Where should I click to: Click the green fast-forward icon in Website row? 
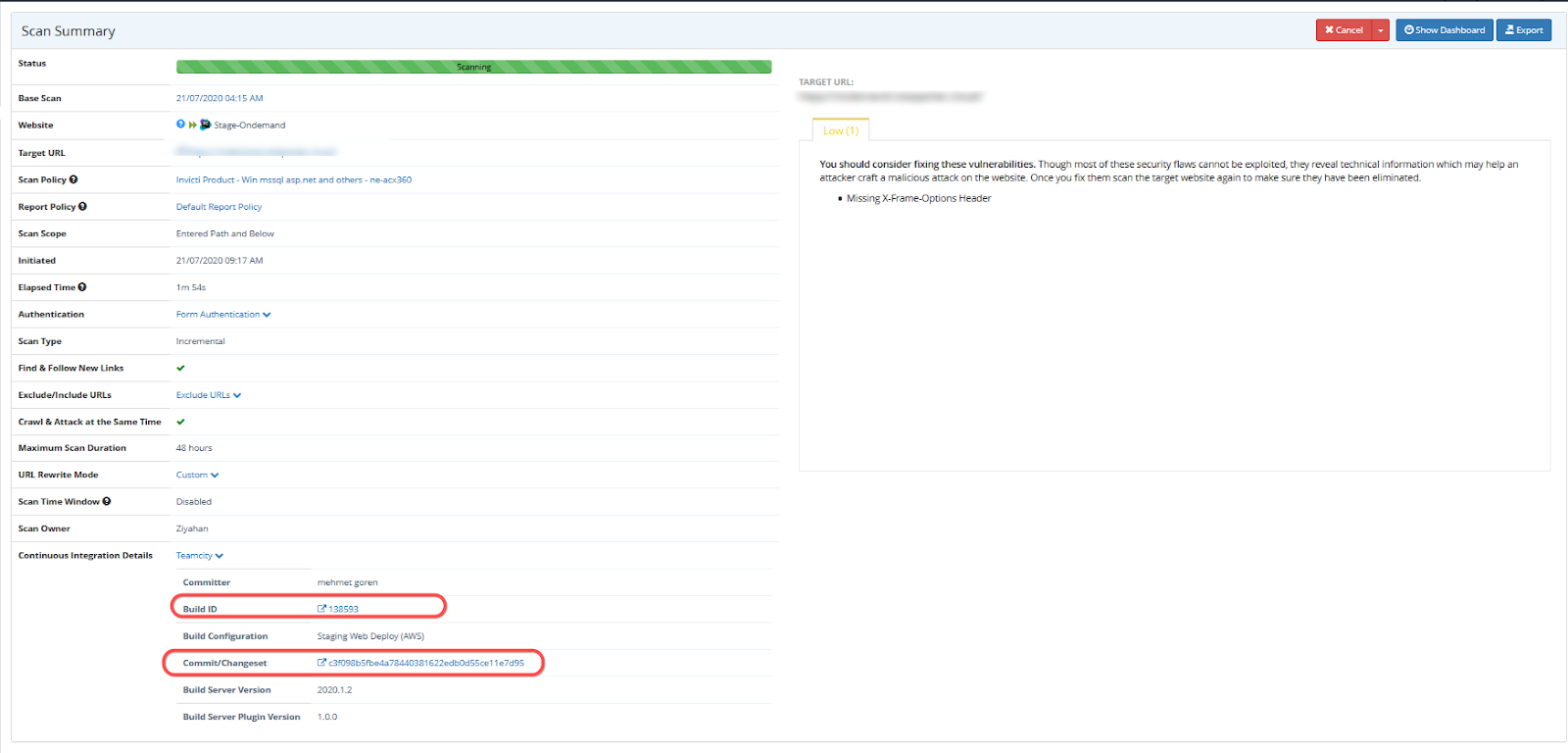click(192, 125)
